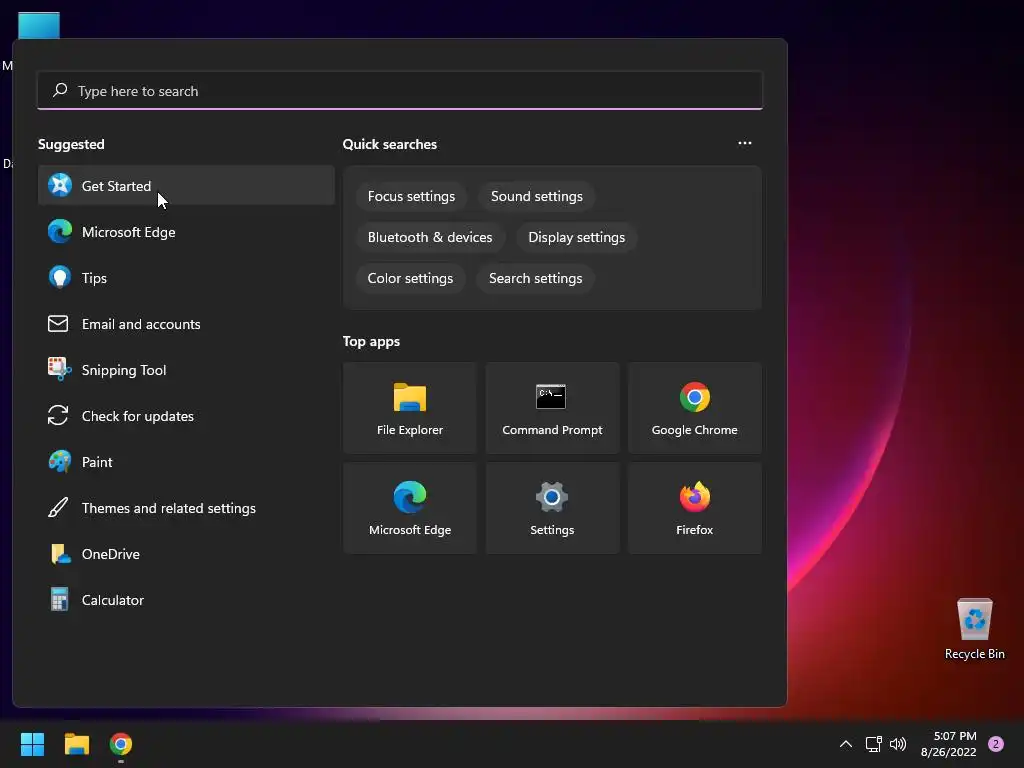The width and height of the screenshot is (1024, 768).
Task: Select Sound settings quick search
Action: [537, 197]
